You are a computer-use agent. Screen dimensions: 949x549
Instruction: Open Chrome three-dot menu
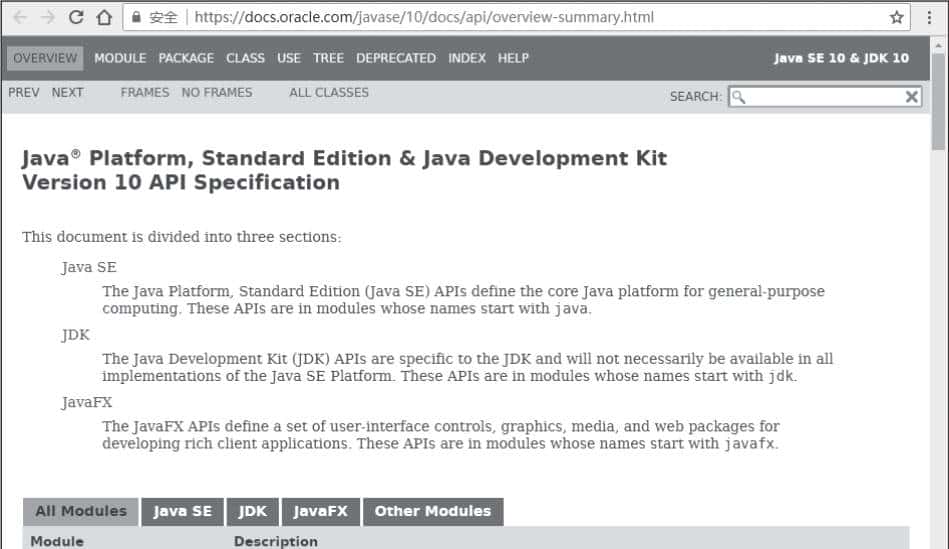(926, 17)
